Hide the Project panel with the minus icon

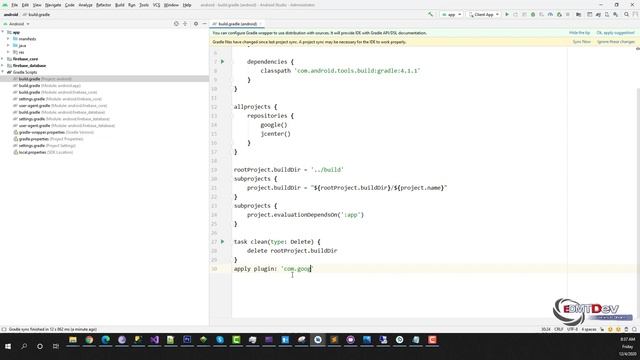coord(204,24)
